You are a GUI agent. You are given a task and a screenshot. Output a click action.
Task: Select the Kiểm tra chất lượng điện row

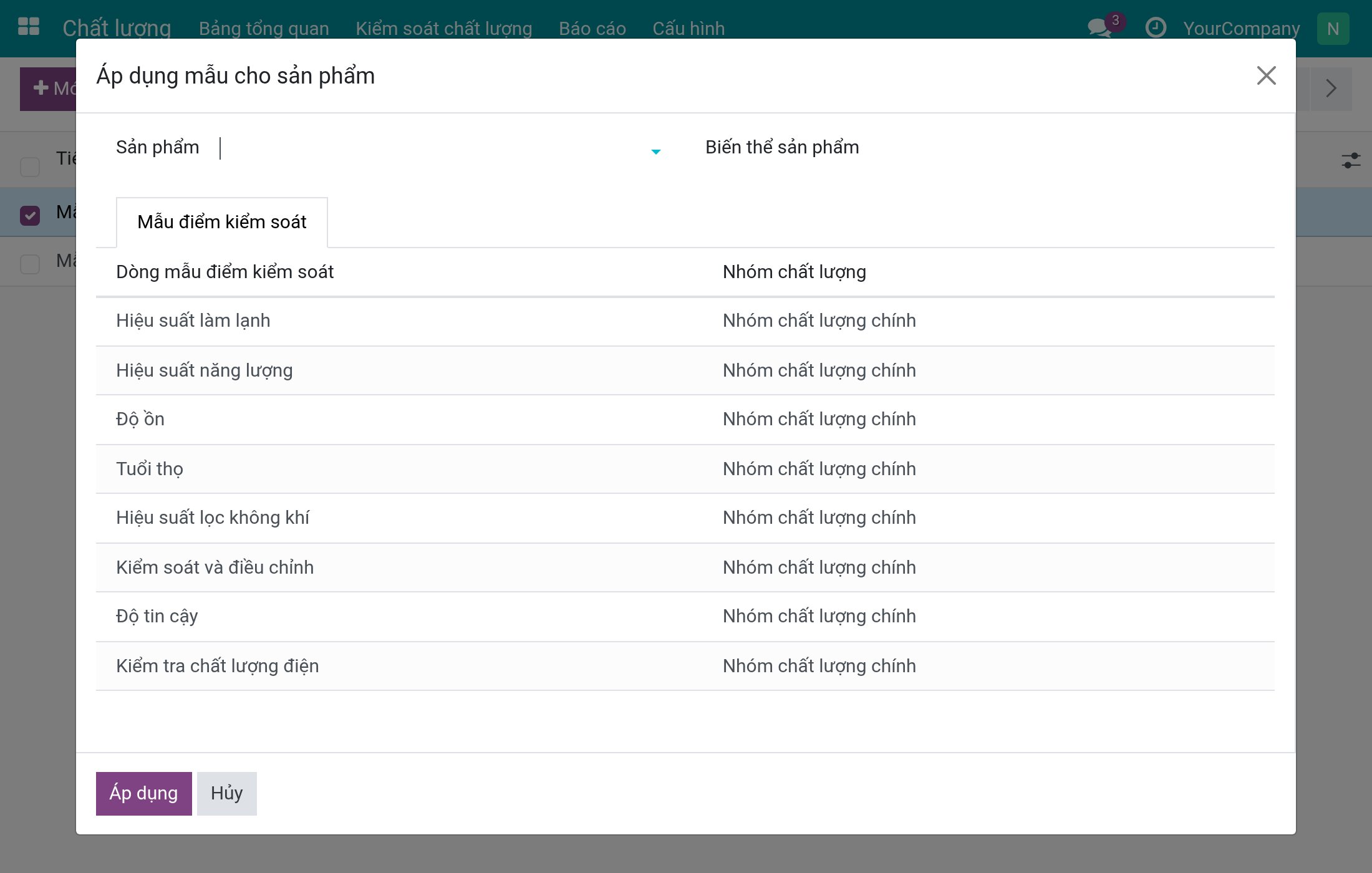pyautogui.click(x=685, y=666)
